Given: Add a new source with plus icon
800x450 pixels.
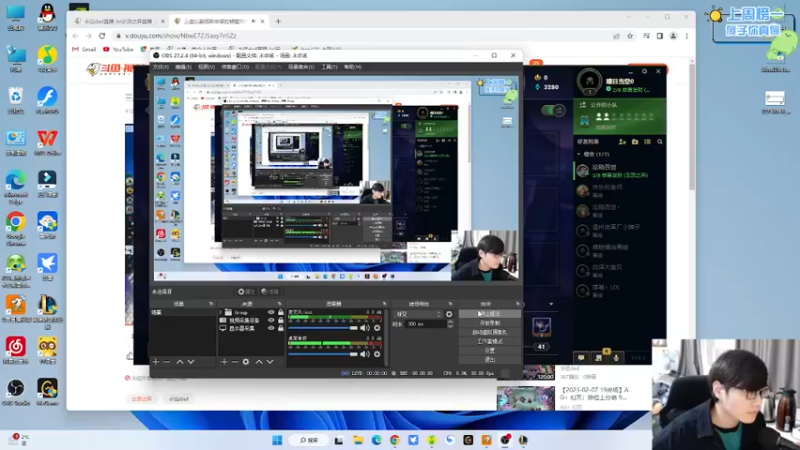Looking at the screenshot, I should pyautogui.click(x=224, y=362).
